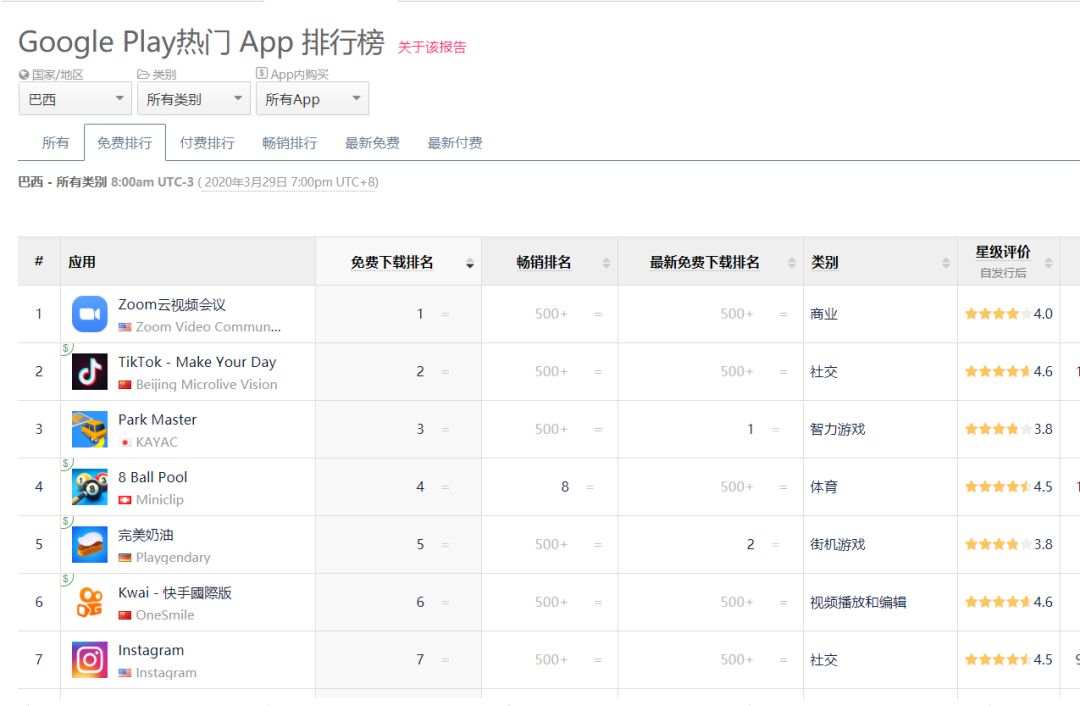This screenshot has height=706, width=1080.
Task: Select the Kwai app icon
Action: coord(89,602)
